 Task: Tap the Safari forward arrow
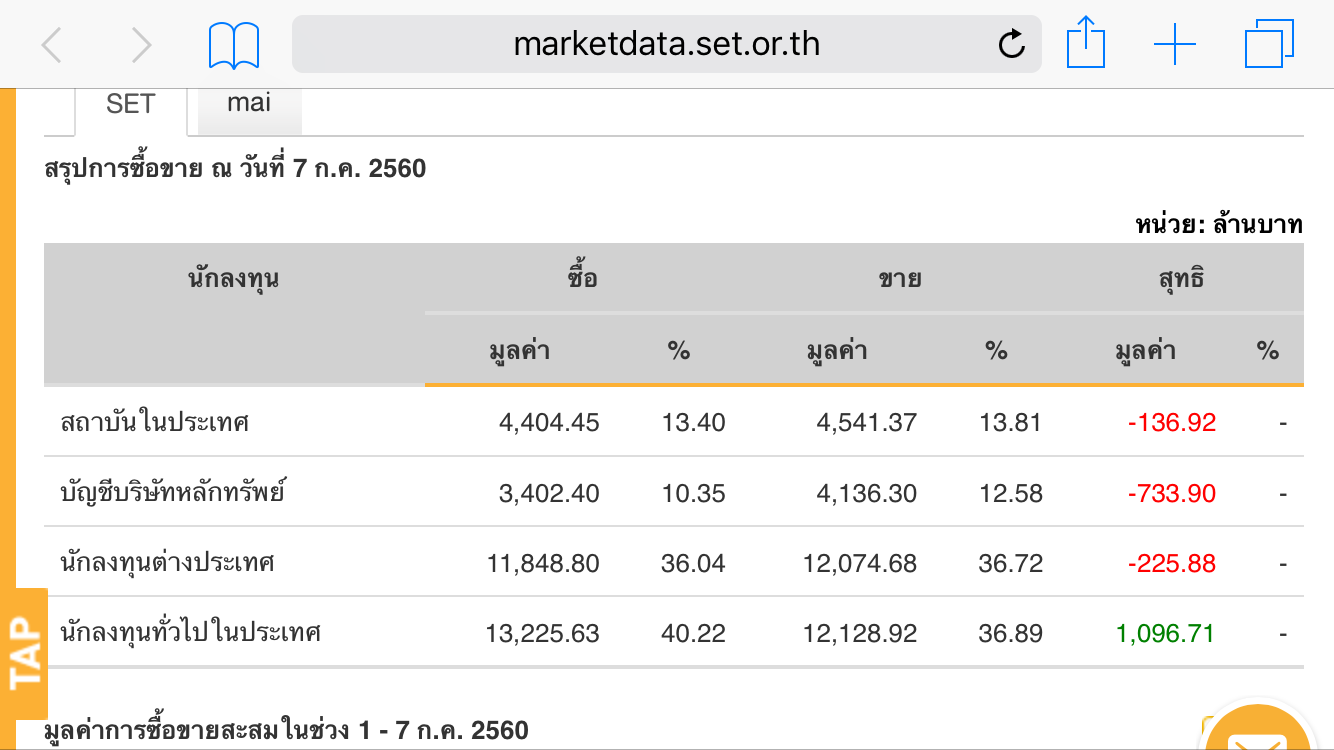142,45
